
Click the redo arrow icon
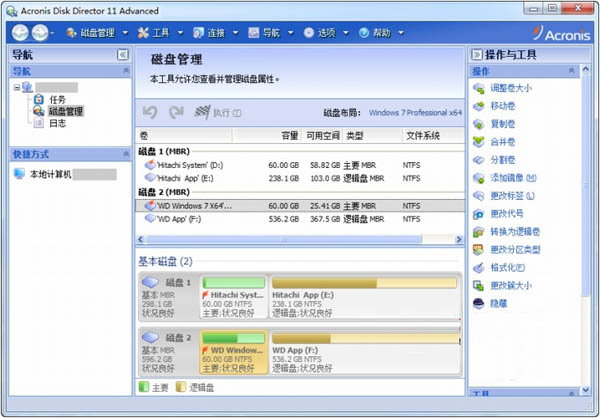[176, 113]
